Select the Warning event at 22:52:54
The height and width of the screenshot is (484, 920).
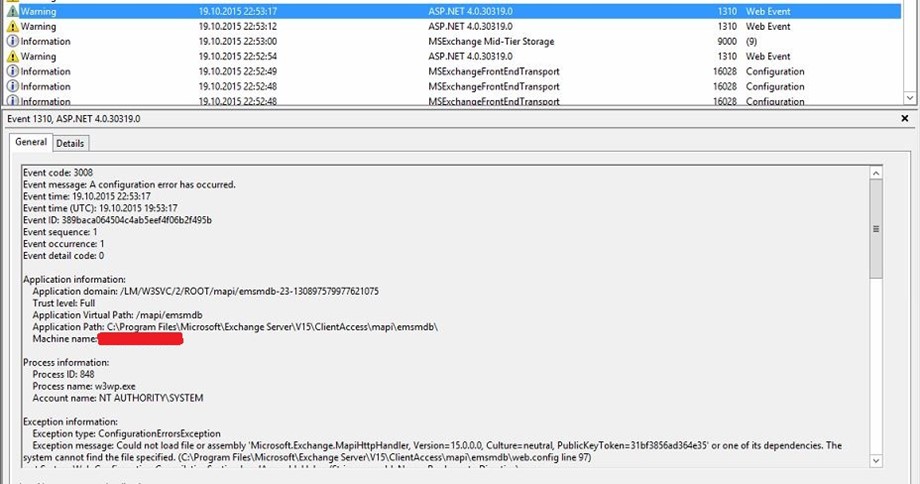pyautogui.click(x=453, y=56)
